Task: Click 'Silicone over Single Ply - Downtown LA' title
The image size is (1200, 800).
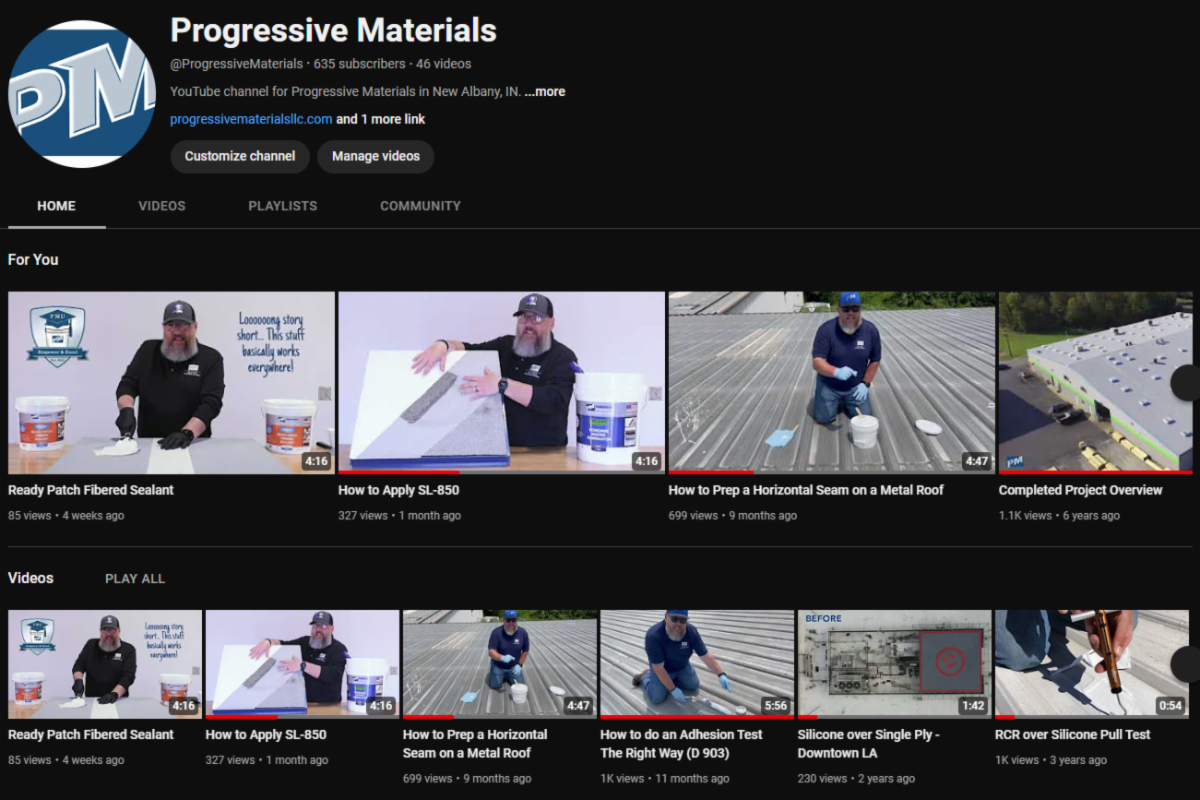Action: [869, 743]
